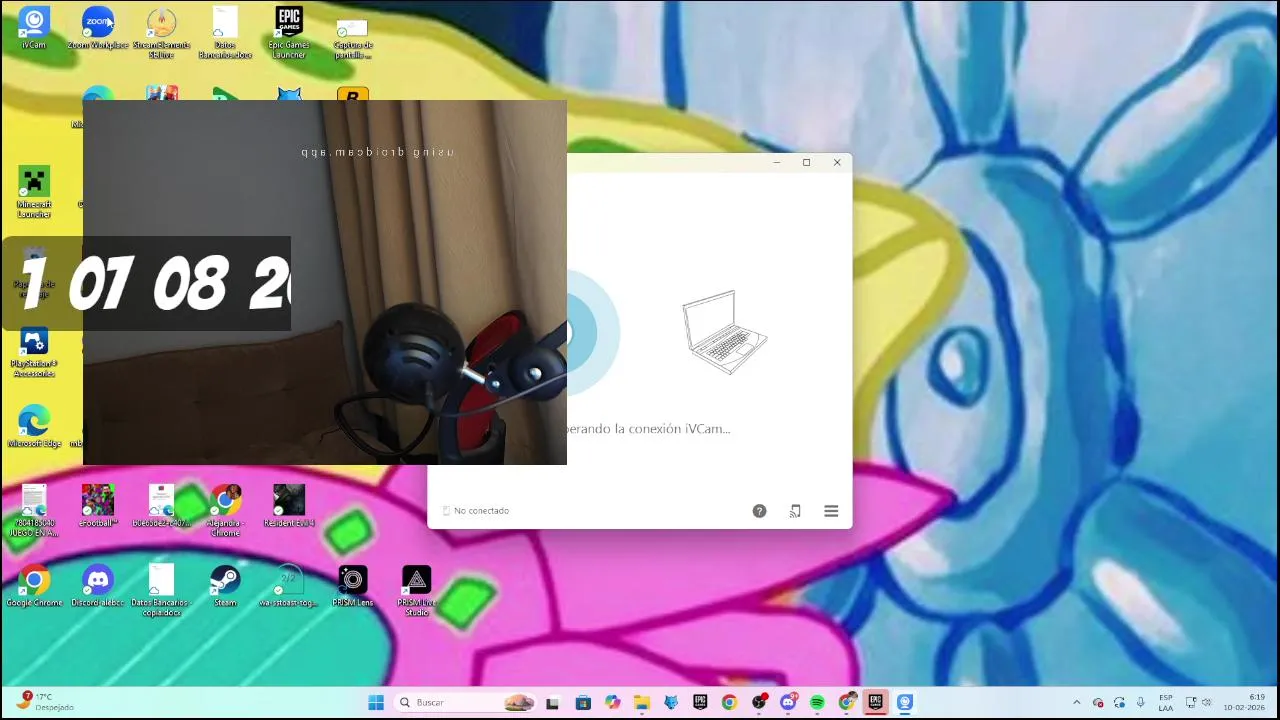
Task: Open the active Epic Games taskbar icon
Action: (x=875, y=703)
